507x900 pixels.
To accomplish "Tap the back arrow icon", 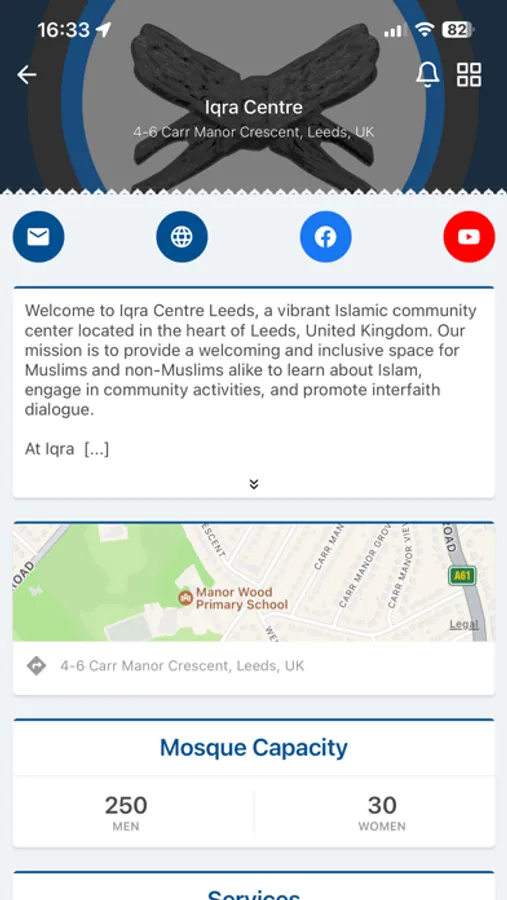I will tap(26, 75).
